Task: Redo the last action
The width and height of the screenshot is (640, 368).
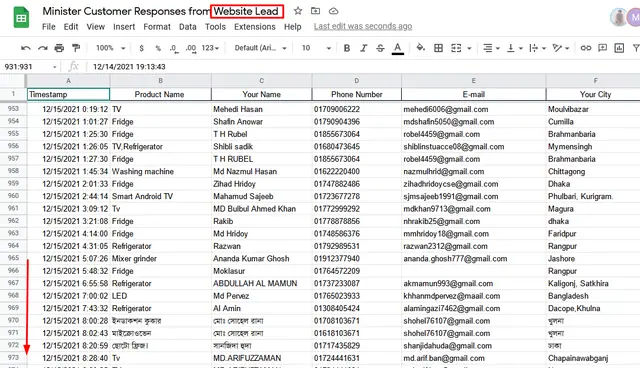Action: point(42,48)
